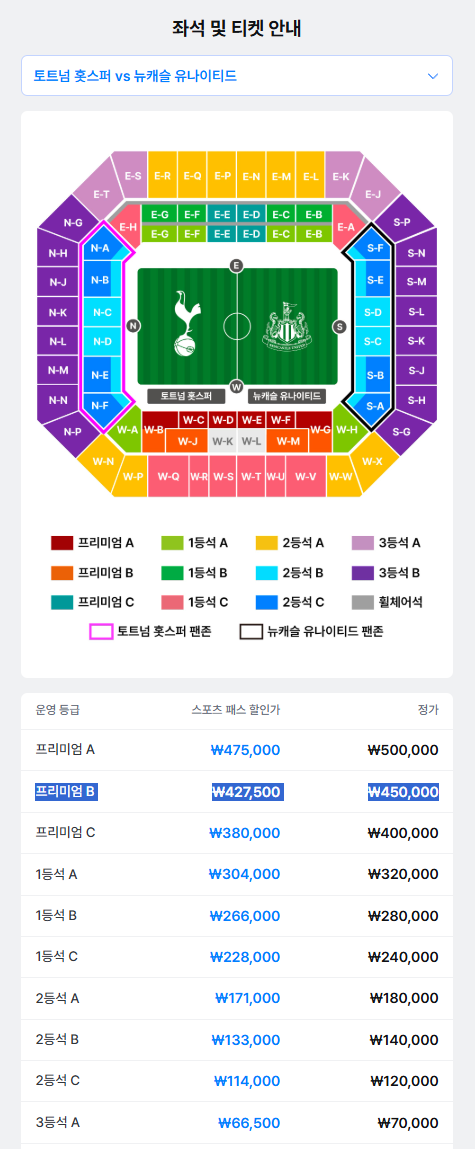475x1149 pixels.
Task: Select the W marker below the pitch
Action: click(236, 386)
